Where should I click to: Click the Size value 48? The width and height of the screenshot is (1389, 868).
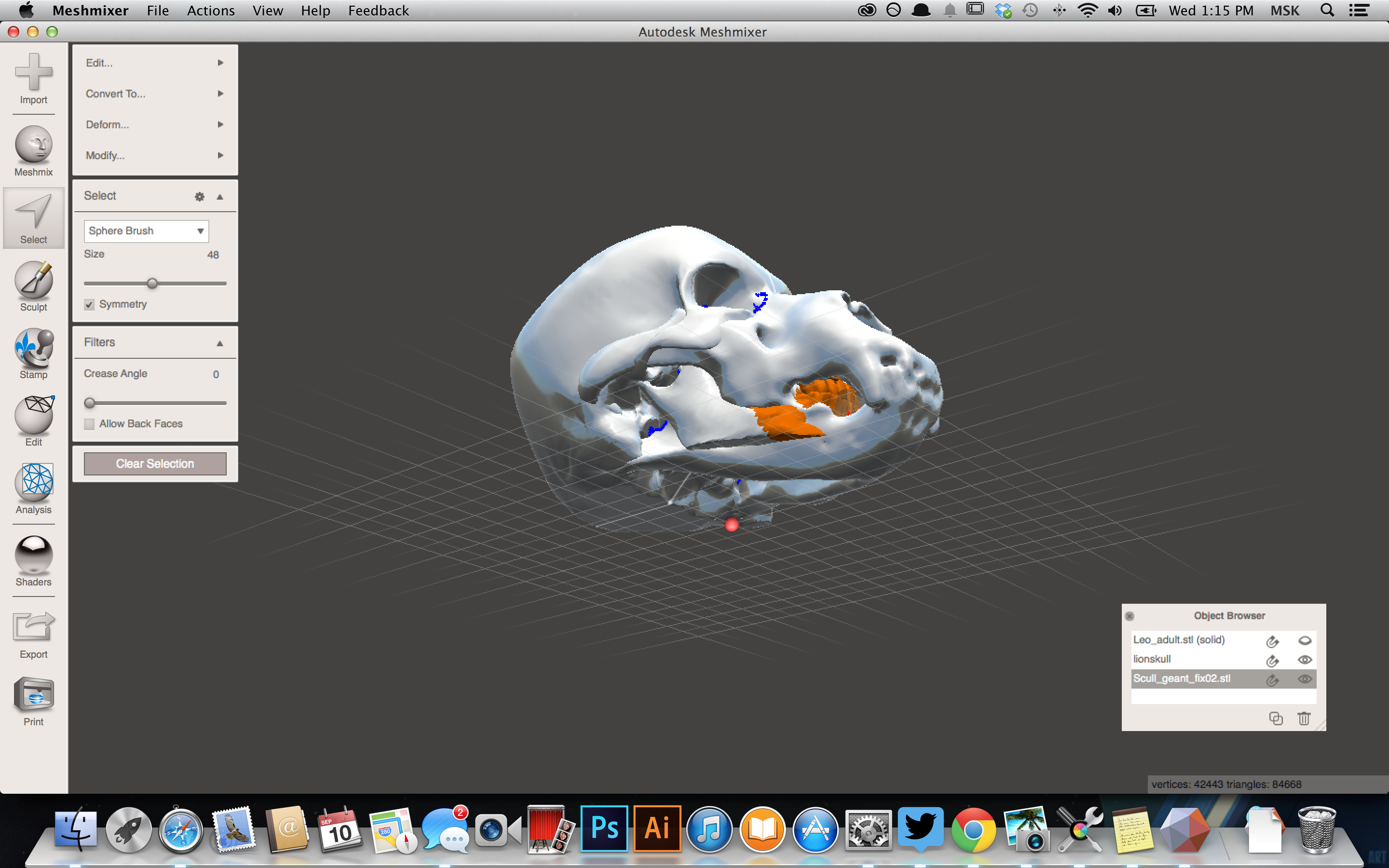213,255
